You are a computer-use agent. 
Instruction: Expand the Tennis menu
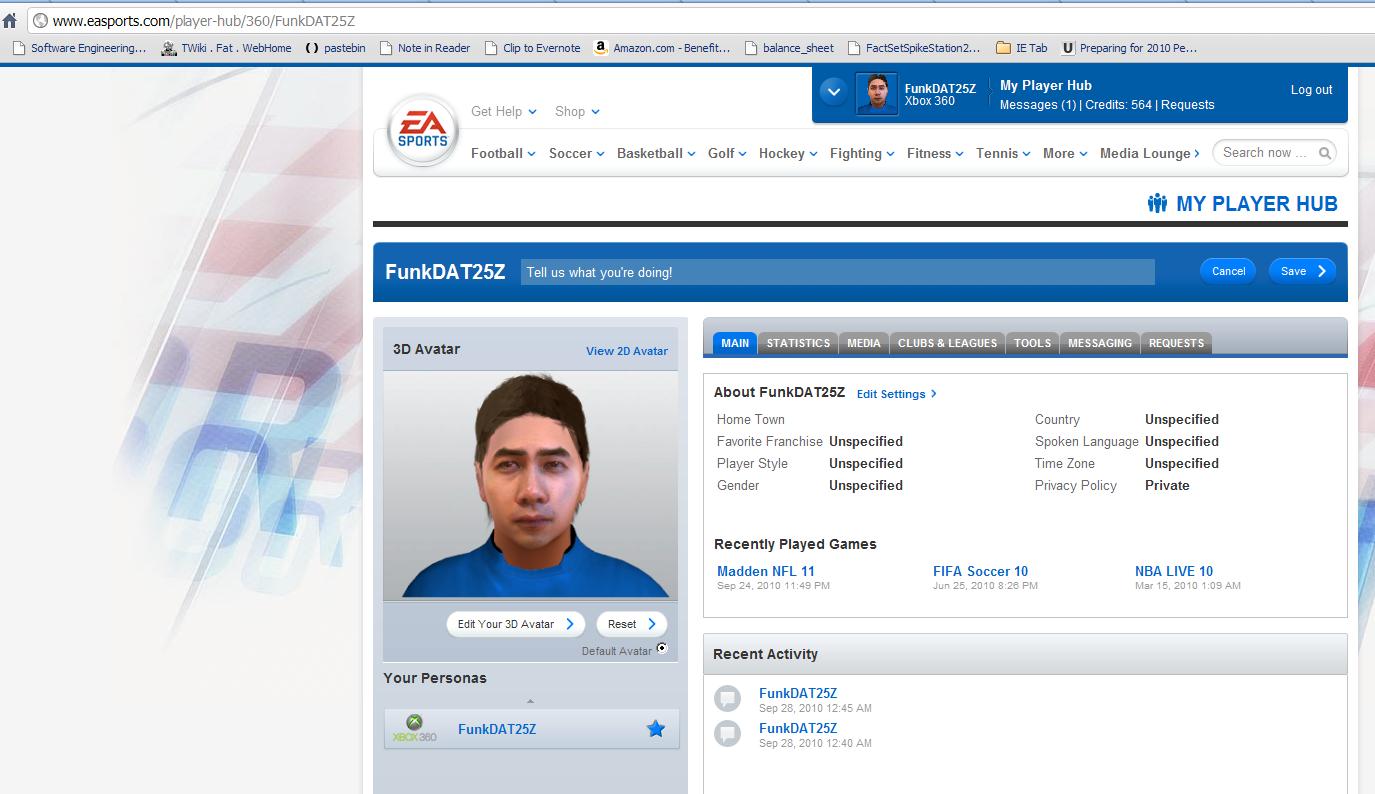(x=1003, y=153)
